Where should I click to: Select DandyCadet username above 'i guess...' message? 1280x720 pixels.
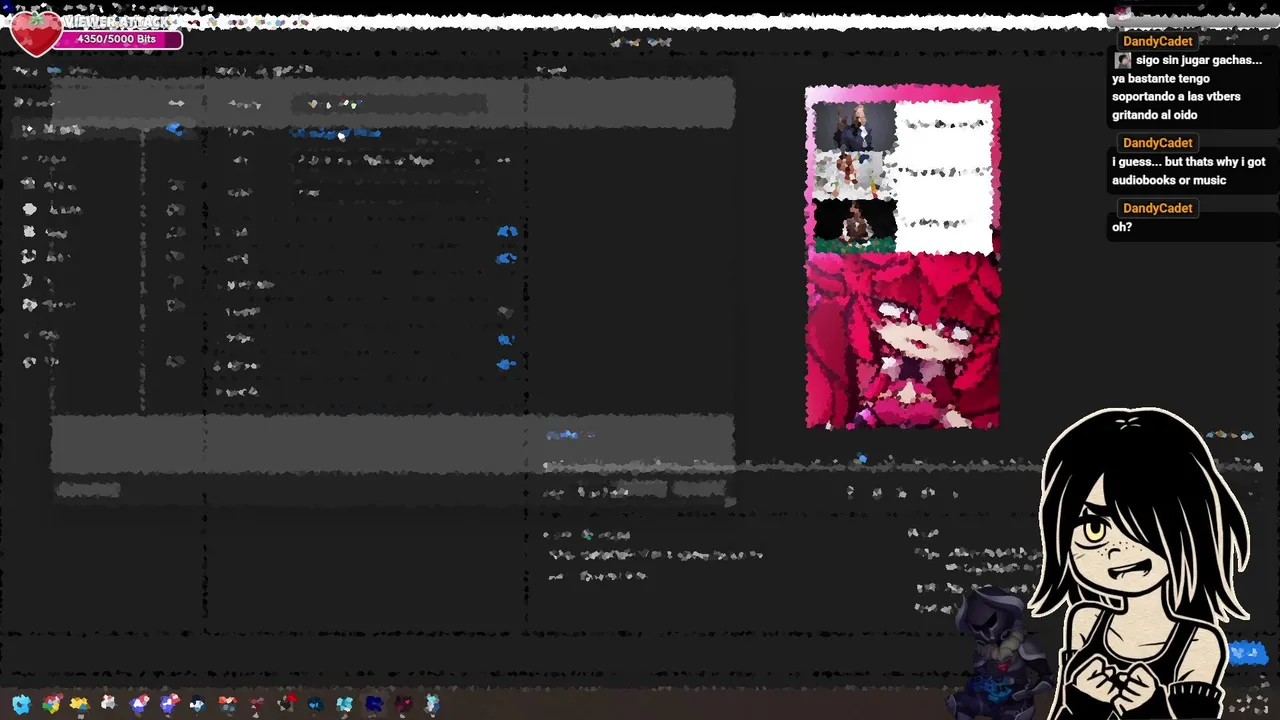tap(1157, 143)
